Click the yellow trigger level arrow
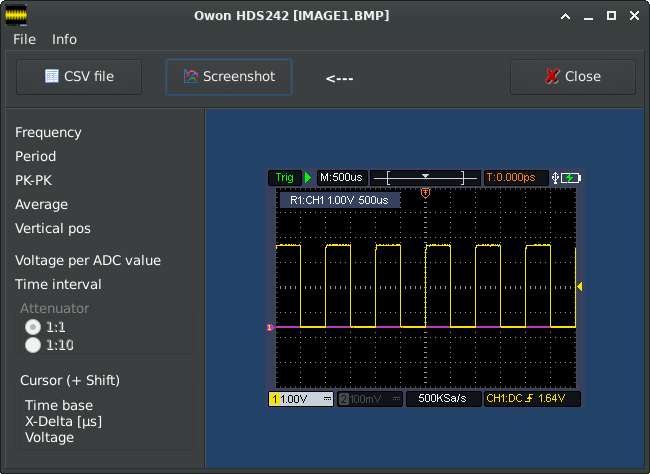This screenshot has height=474, width=650. coord(580,286)
